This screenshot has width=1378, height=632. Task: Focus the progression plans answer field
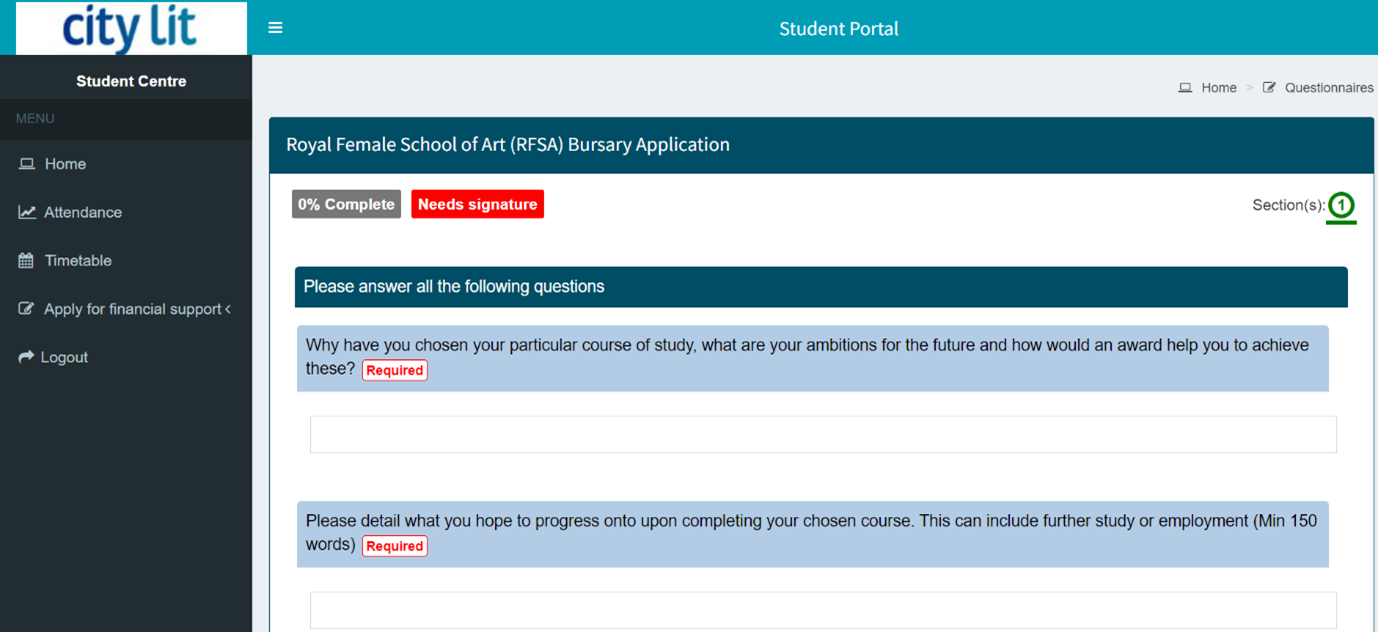[822, 610]
